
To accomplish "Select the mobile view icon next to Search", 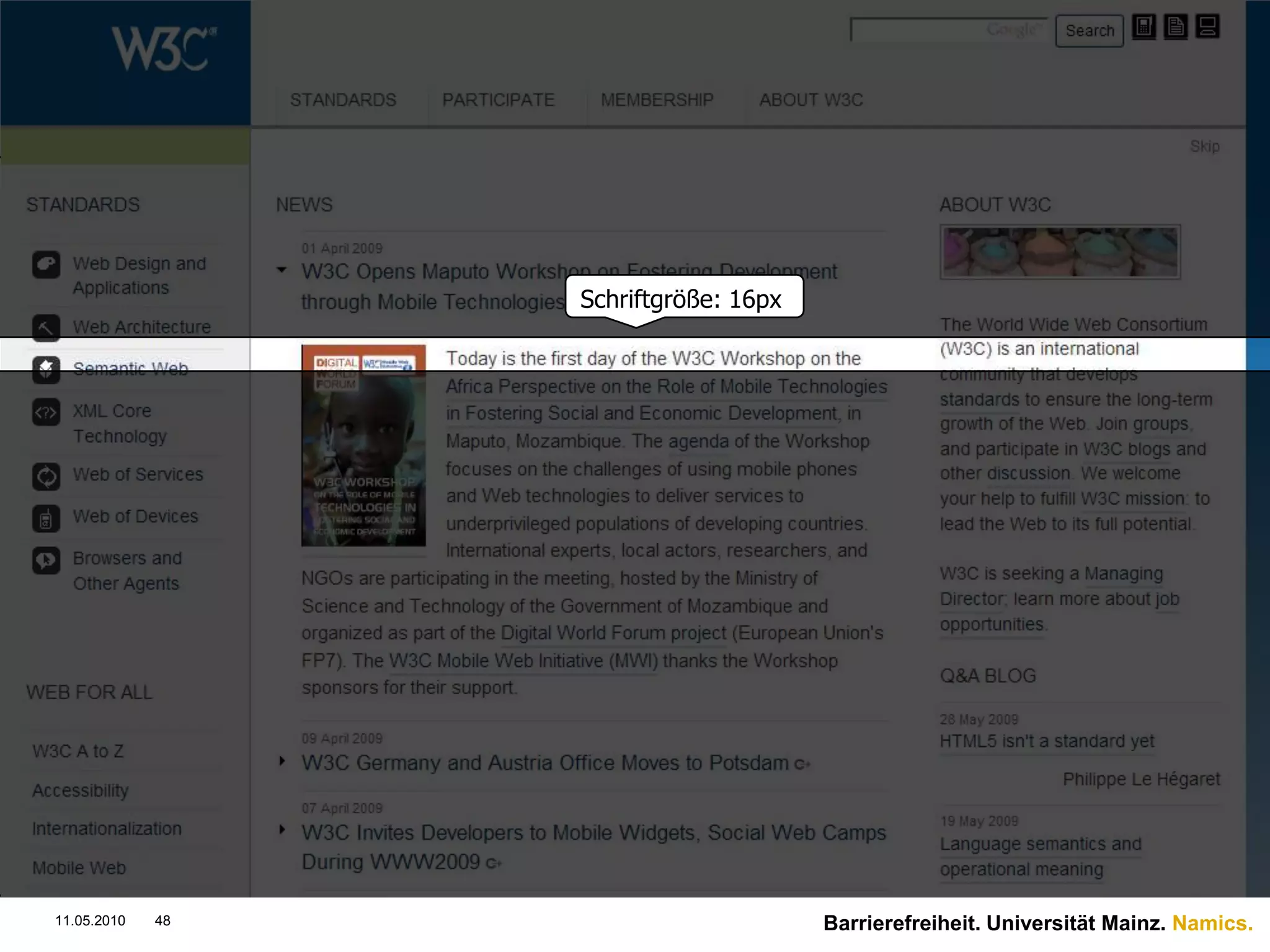I will point(1143,27).
